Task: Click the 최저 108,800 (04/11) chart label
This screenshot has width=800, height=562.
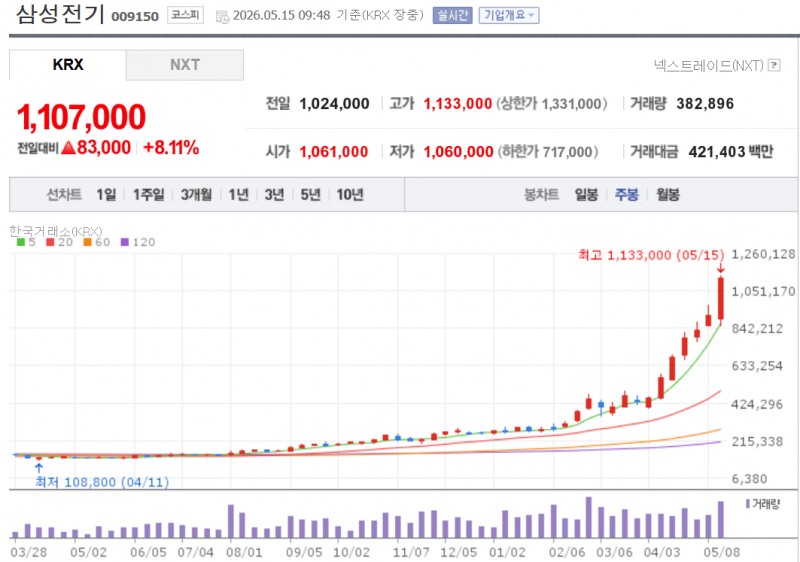Action: (x=102, y=482)
